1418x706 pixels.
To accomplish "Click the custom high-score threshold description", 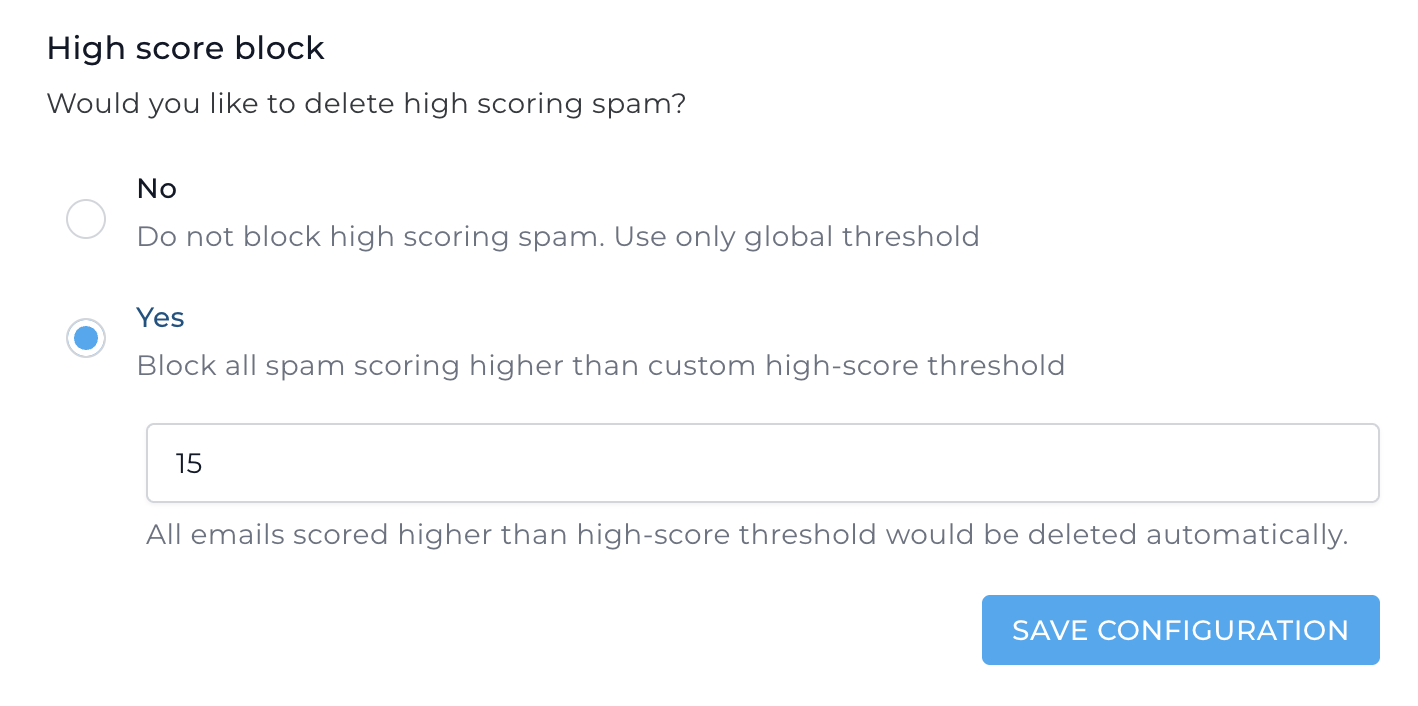I will coord(600,365).
